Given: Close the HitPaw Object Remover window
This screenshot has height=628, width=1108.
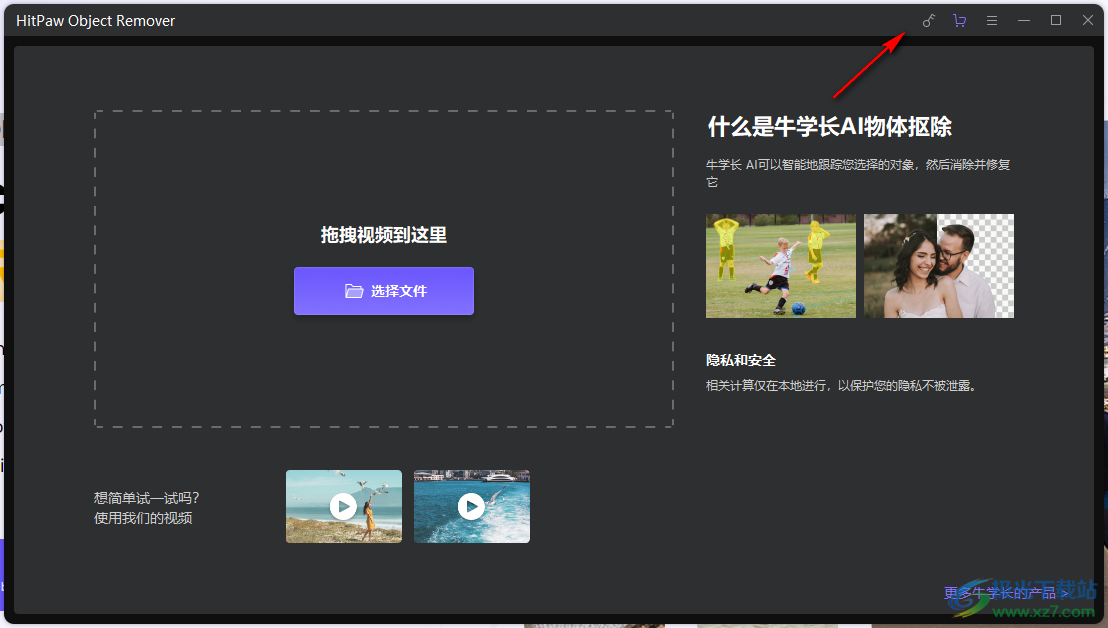Looking at the screenshot, I should coord(1088,20).
